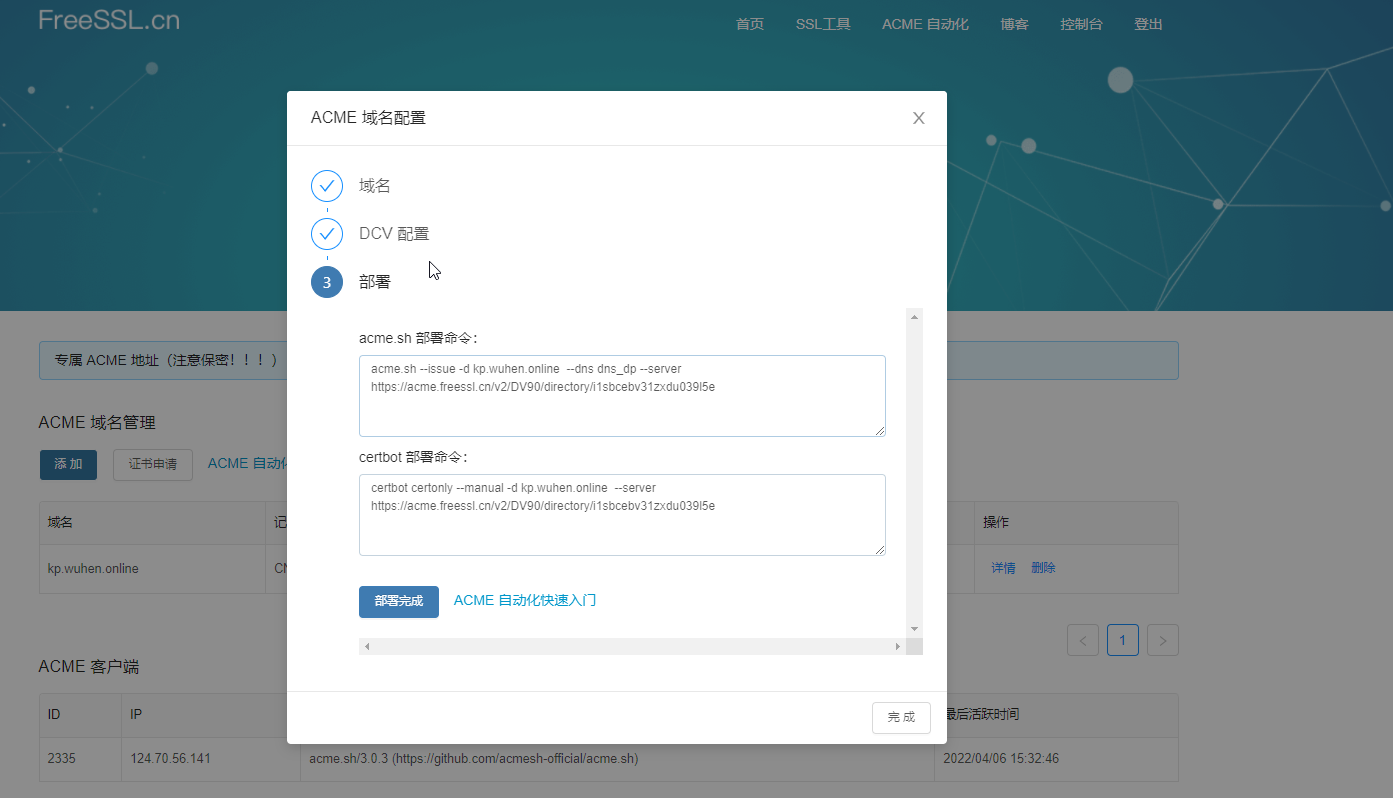
Task: Click the DCV 配置 step checkmark icon
Action: coord(327,234)
